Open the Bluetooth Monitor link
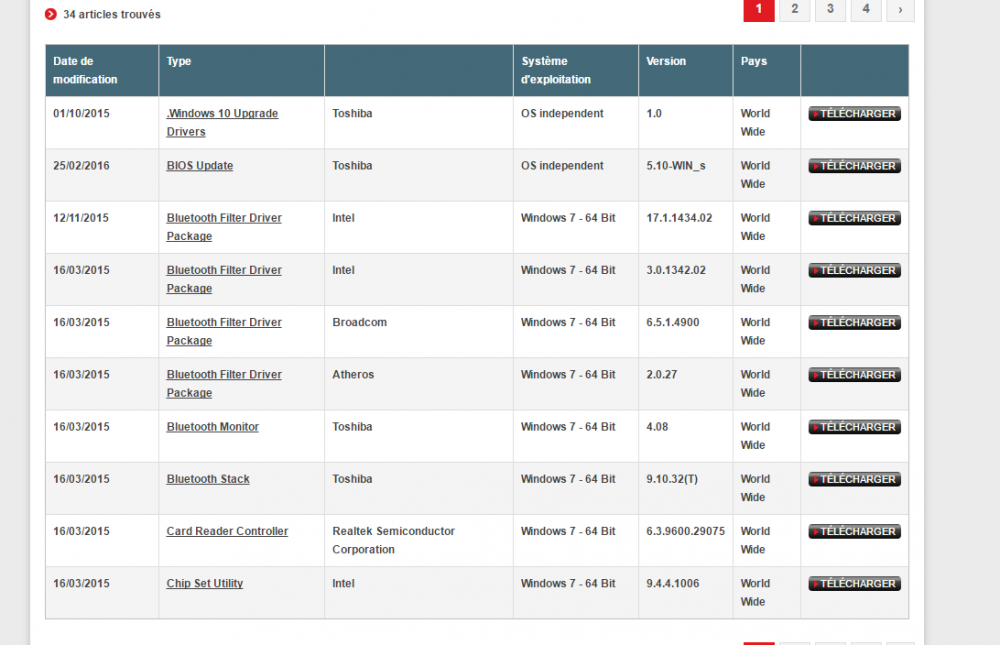 (212, 427)
